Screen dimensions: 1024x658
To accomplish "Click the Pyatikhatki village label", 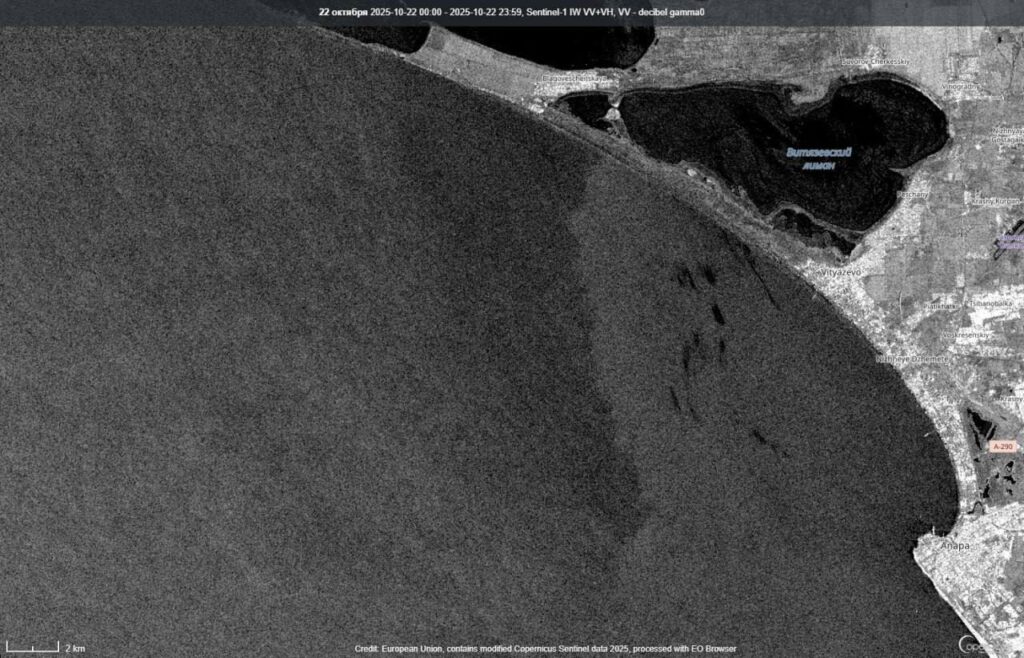I will tap(940, 304).
